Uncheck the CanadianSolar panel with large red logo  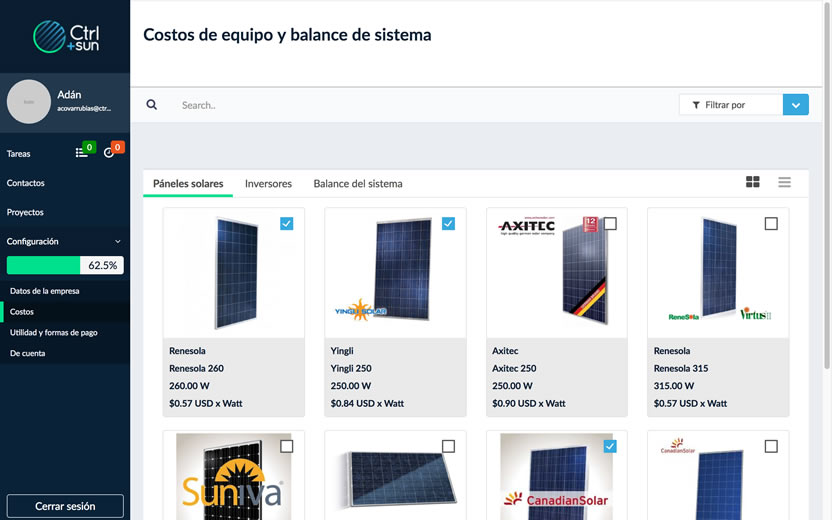coord(610,446)
